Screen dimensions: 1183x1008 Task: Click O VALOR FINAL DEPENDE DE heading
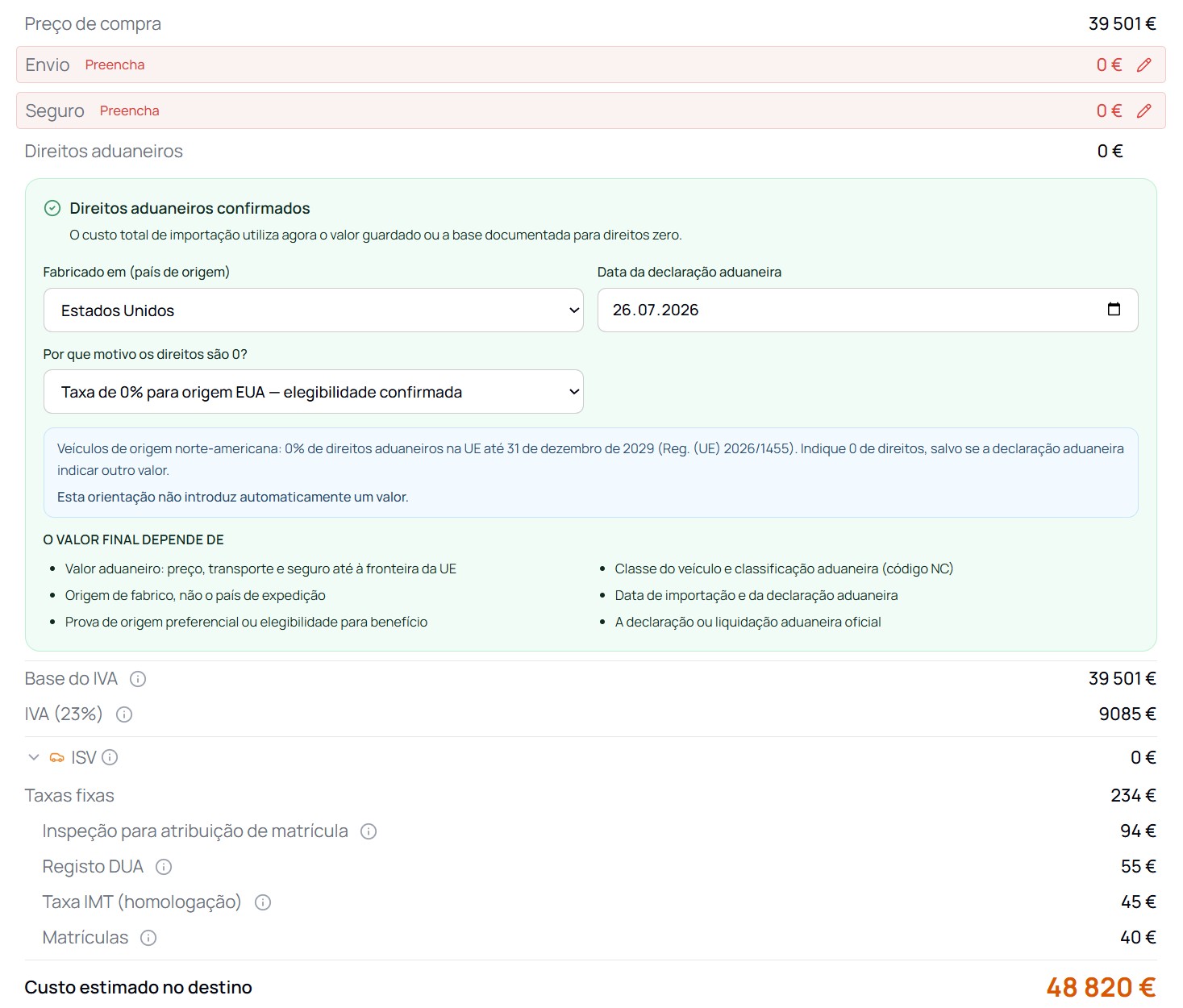(x=133, y=540)
